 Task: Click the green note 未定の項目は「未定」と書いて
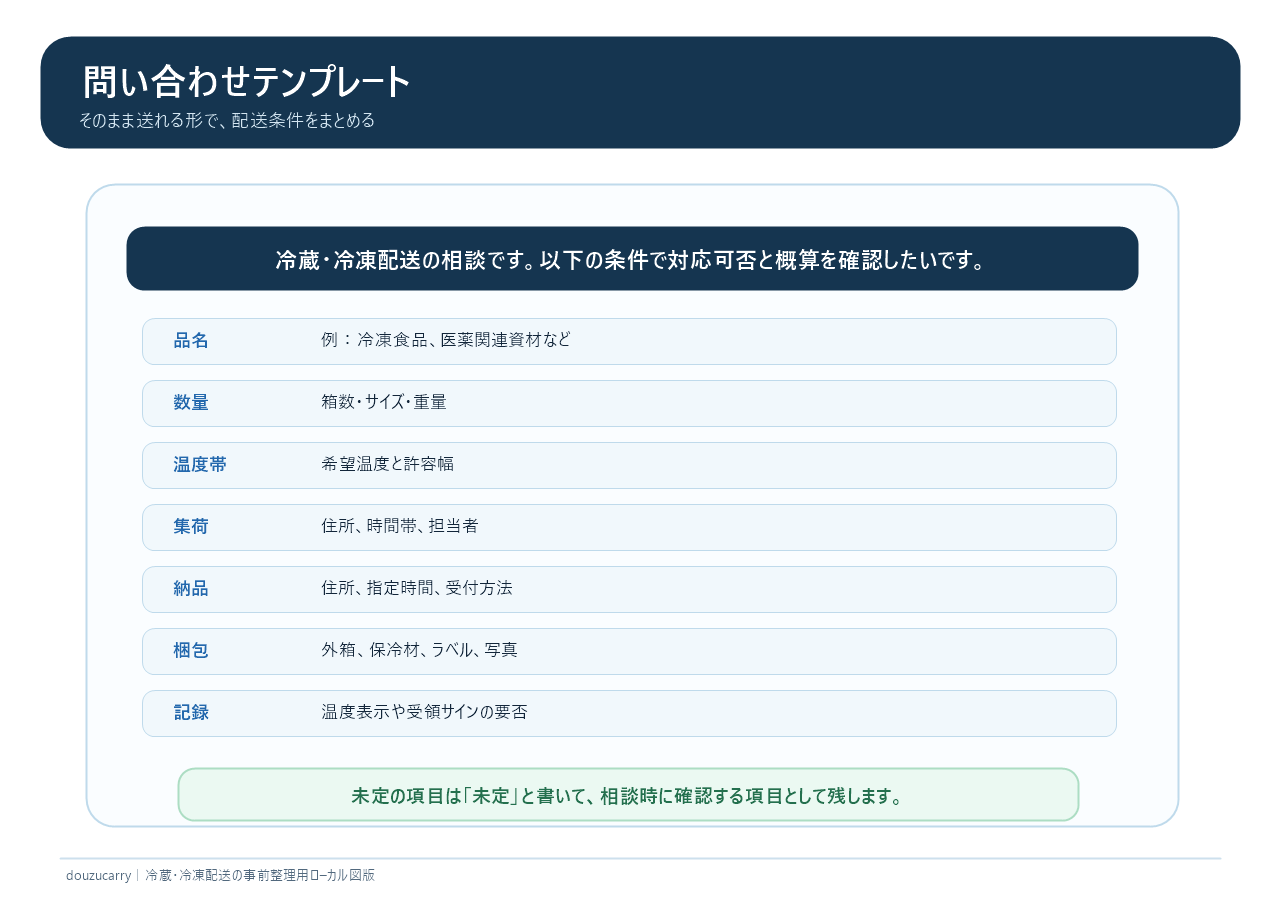628,796
